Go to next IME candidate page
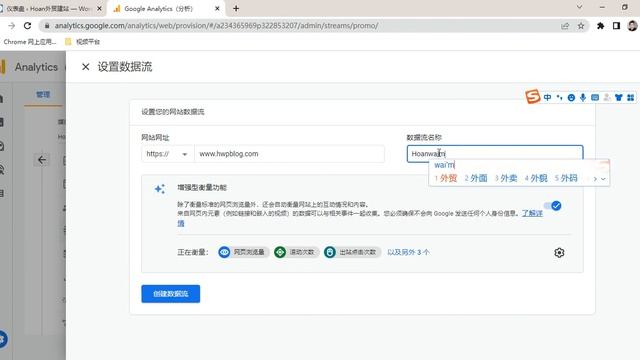Image resolution: width=640 pixels, height=360 pixels. pos(595,179)
